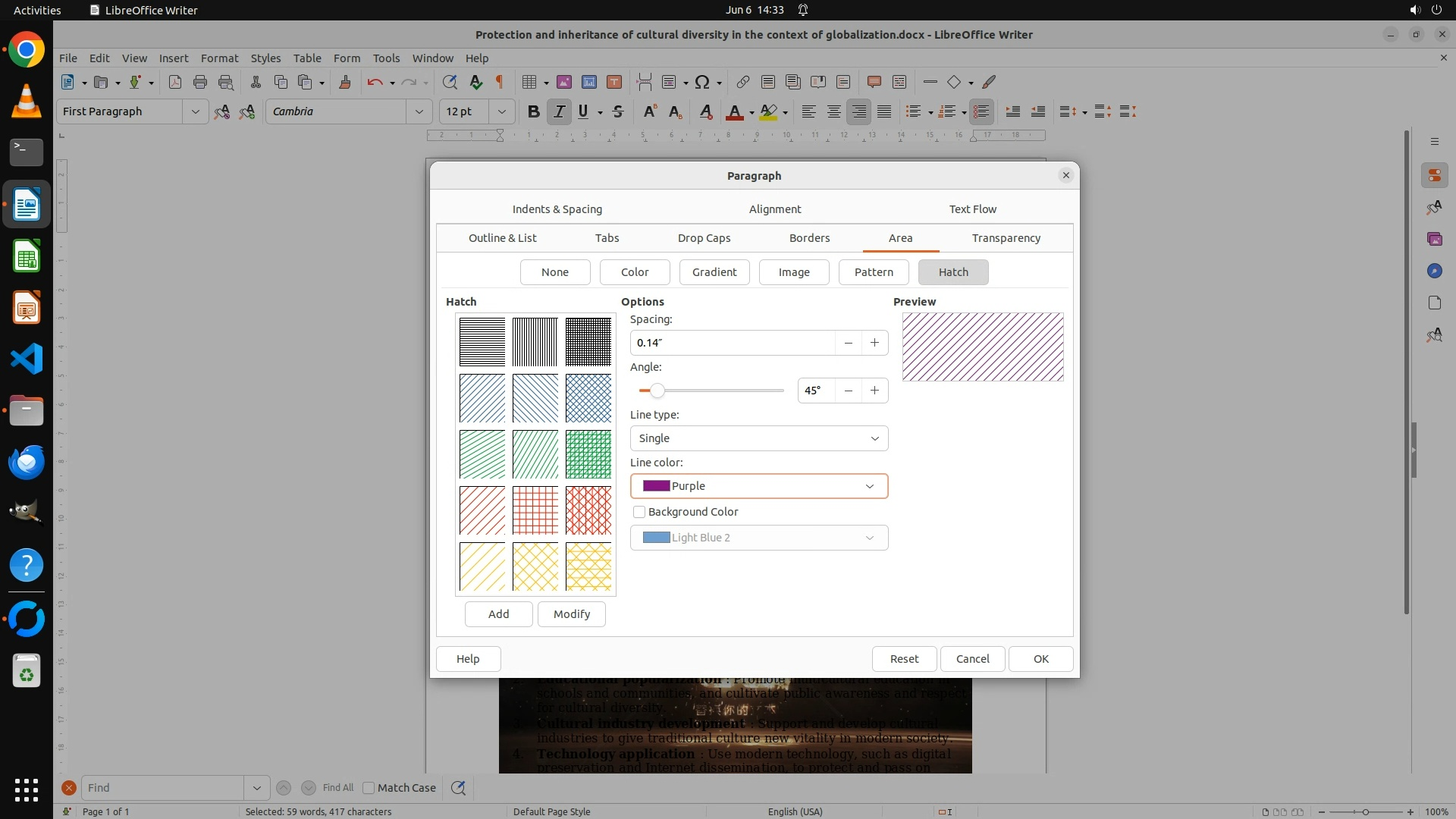Screen dimensions: 1456x819
Task: Open Visual Studio Code from dock
Action: 27,359
